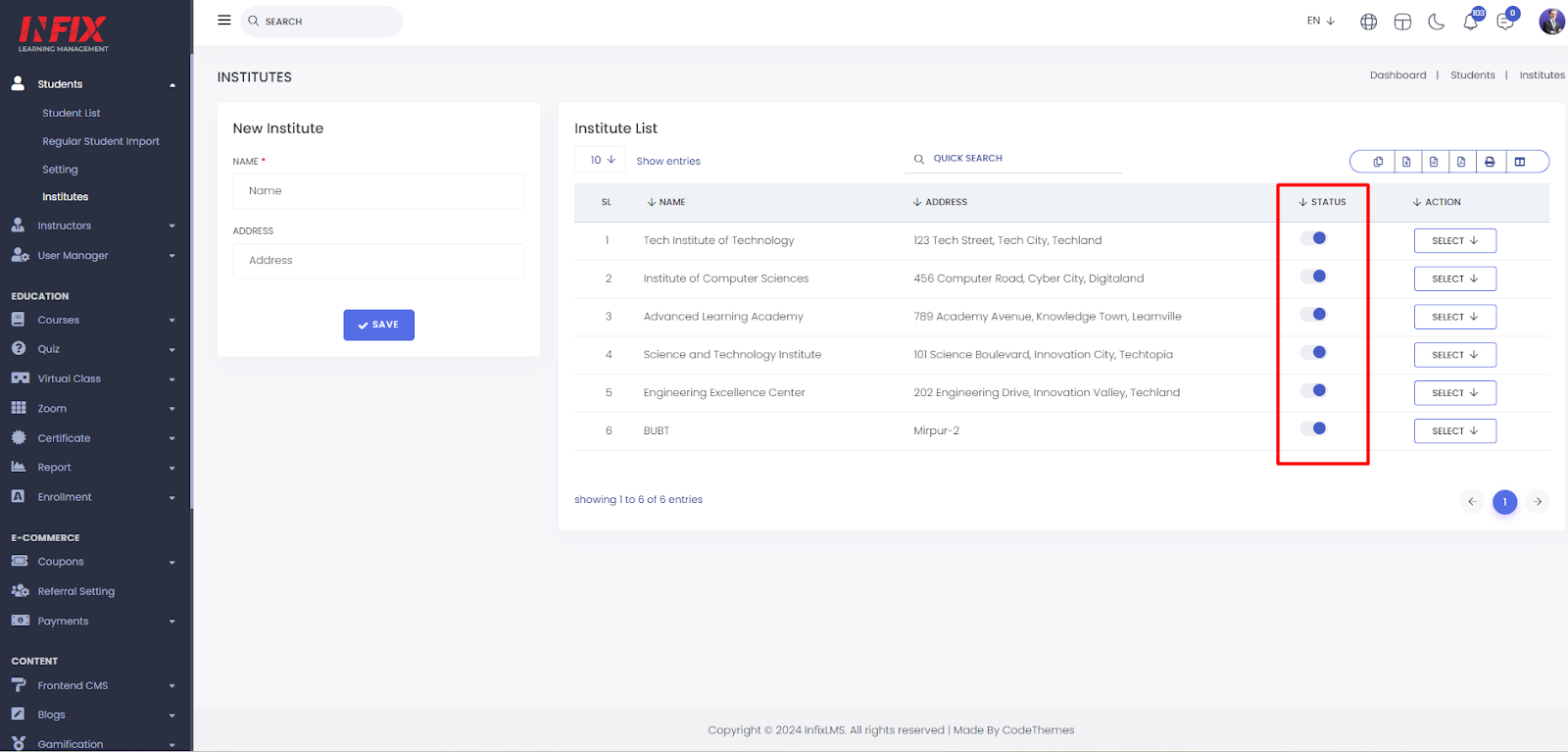Export the institute list as PDF

point(1461,162)
